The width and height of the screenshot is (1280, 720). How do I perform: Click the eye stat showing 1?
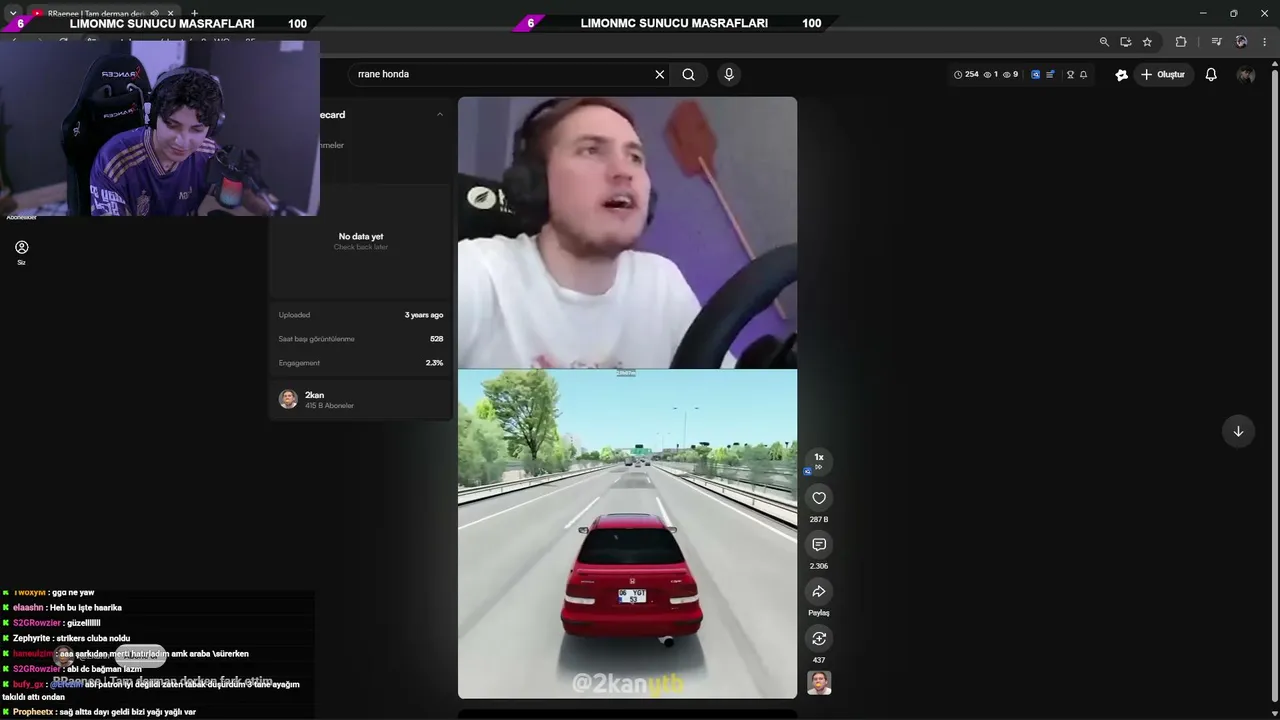991,74
